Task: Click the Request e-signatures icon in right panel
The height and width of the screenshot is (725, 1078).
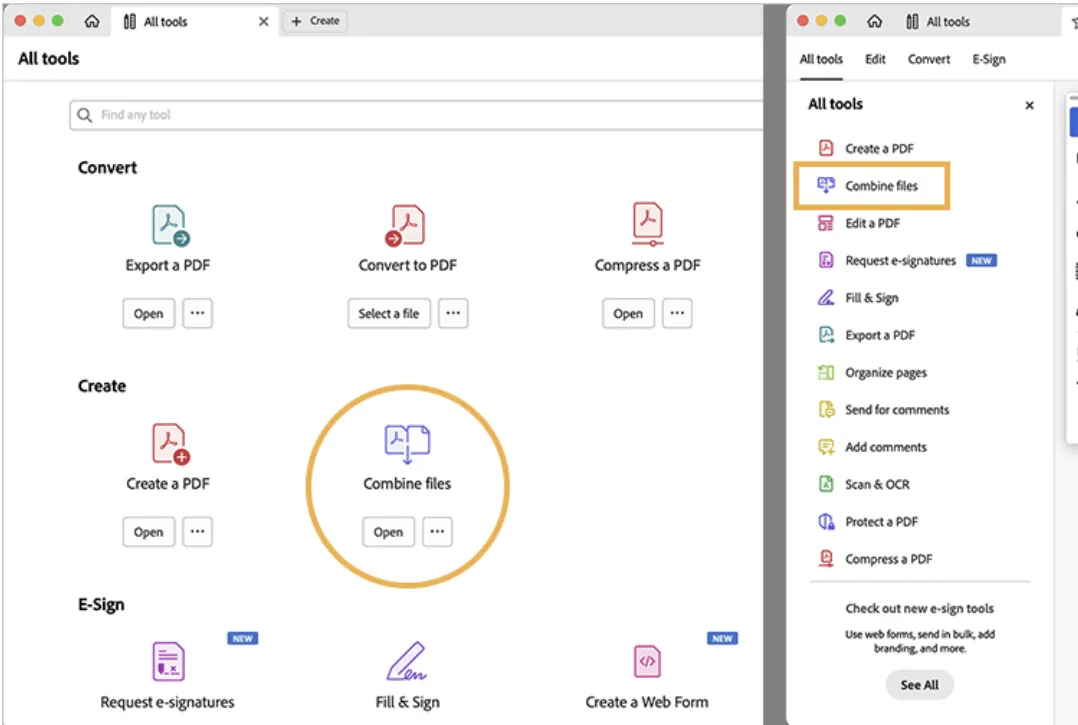Action: [x=826, y=260]
